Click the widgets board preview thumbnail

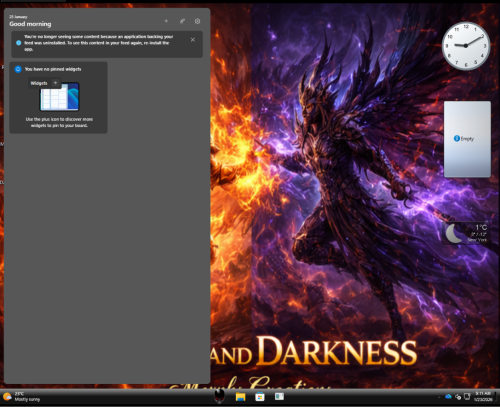click(x=60, y=97)
